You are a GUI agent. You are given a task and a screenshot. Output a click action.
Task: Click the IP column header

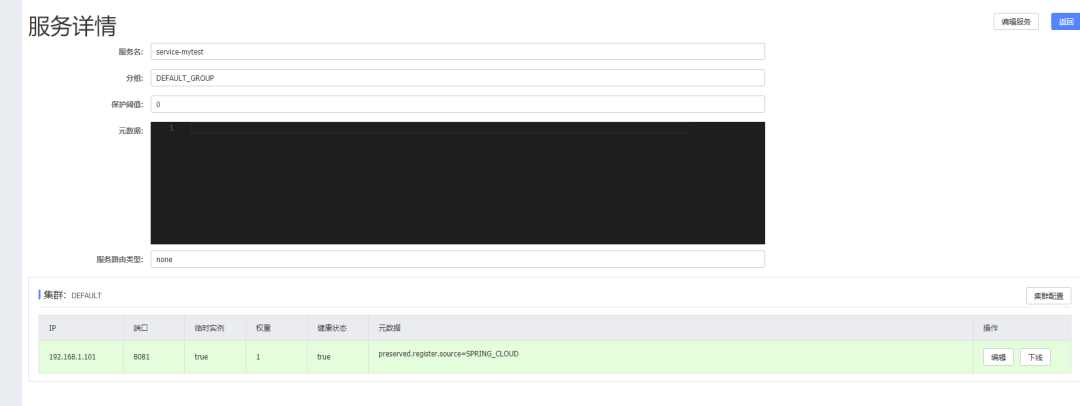[x=52, y=328]
